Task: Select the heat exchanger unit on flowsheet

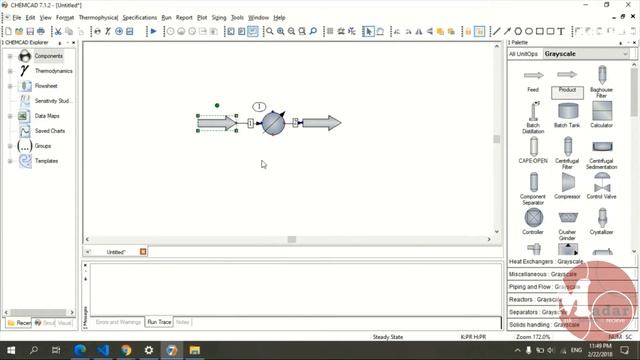Action: [273, 123]
